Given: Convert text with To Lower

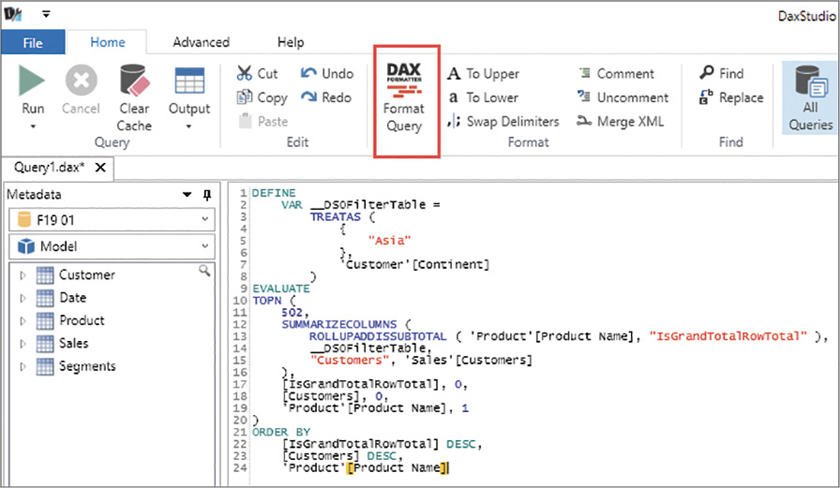Looking at the screenshot, I should 483,97.
